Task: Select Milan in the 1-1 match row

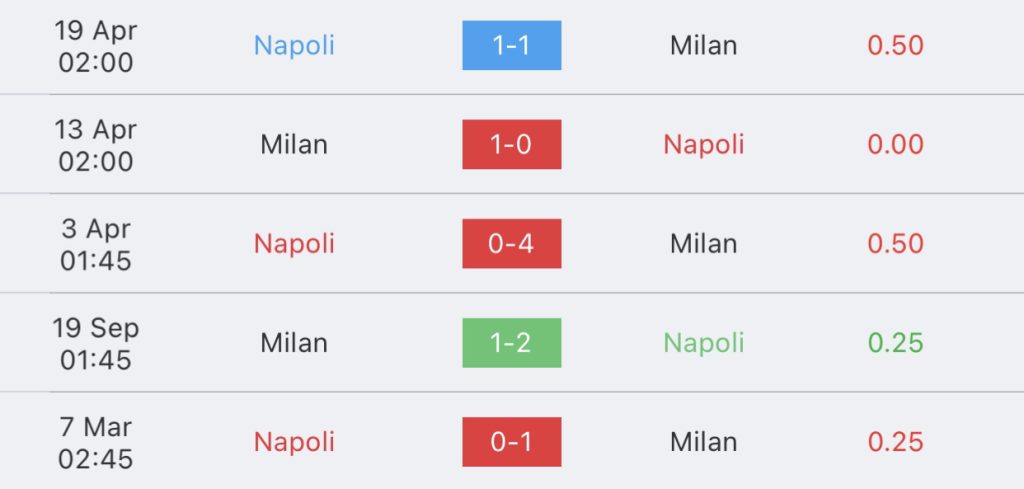Action: click(704, 46)
